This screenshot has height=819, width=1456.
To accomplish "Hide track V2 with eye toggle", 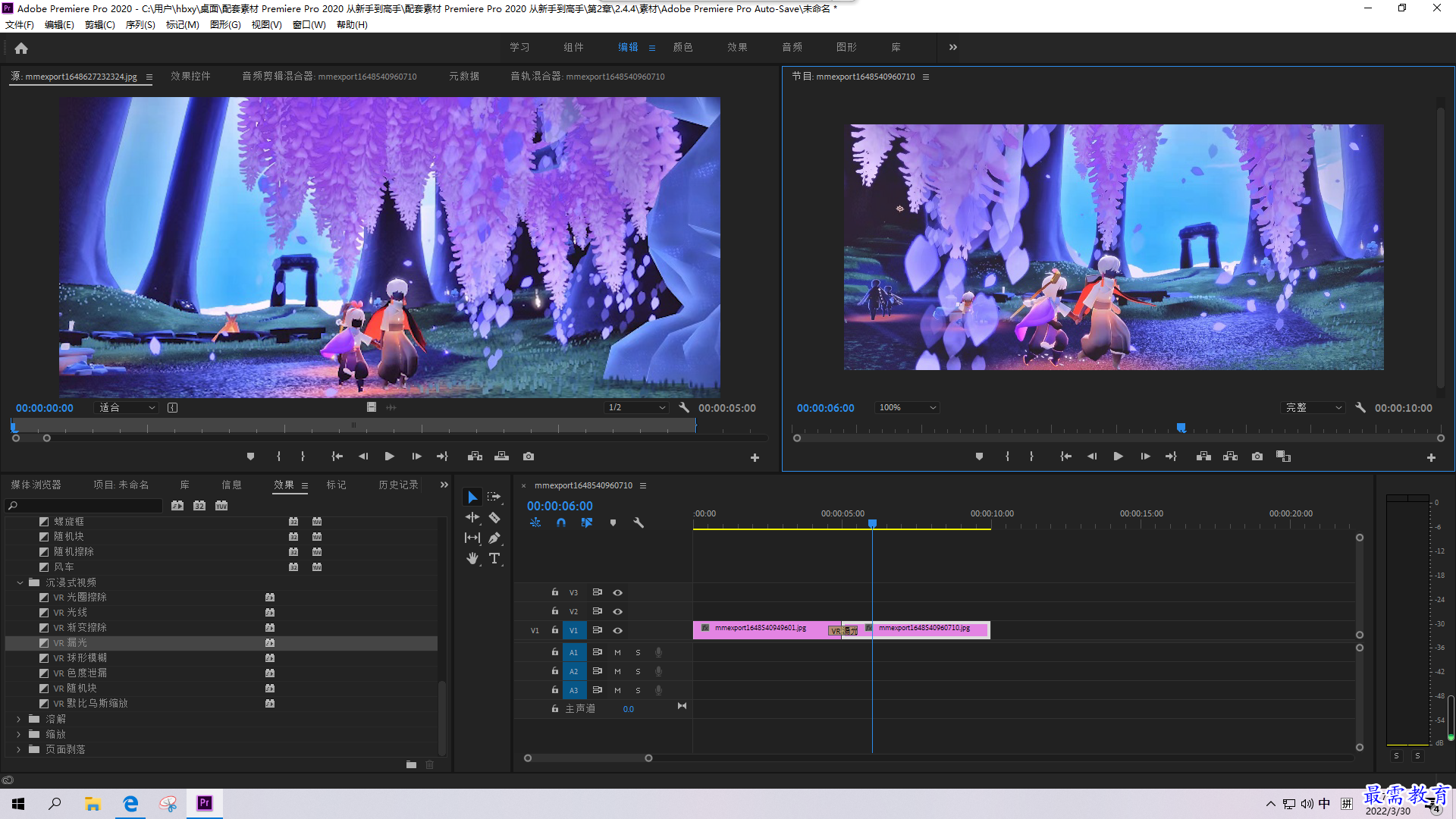I will point(618,611).
